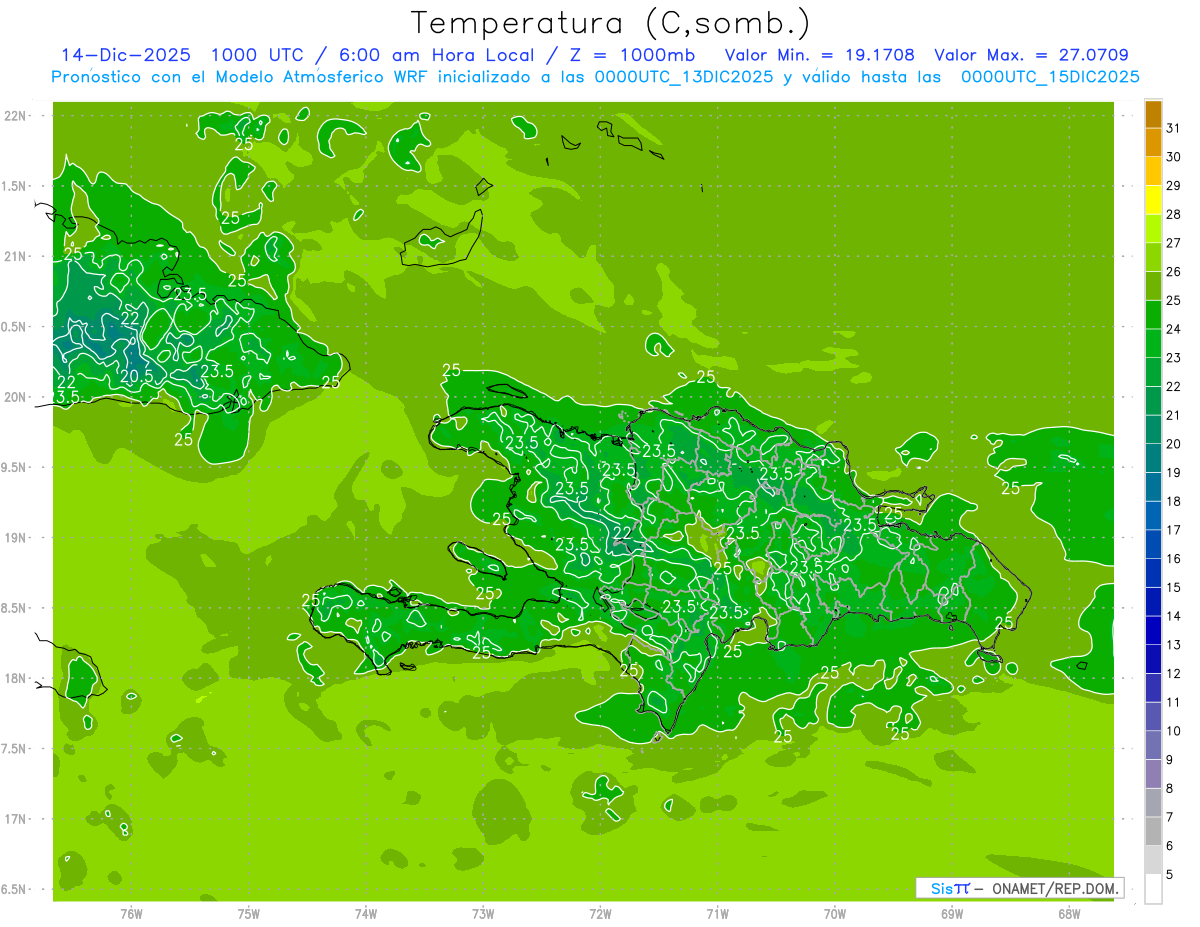1200x927 pixels.
Task: Click legend value "24" on color scale
Action: click(1173, 329)
